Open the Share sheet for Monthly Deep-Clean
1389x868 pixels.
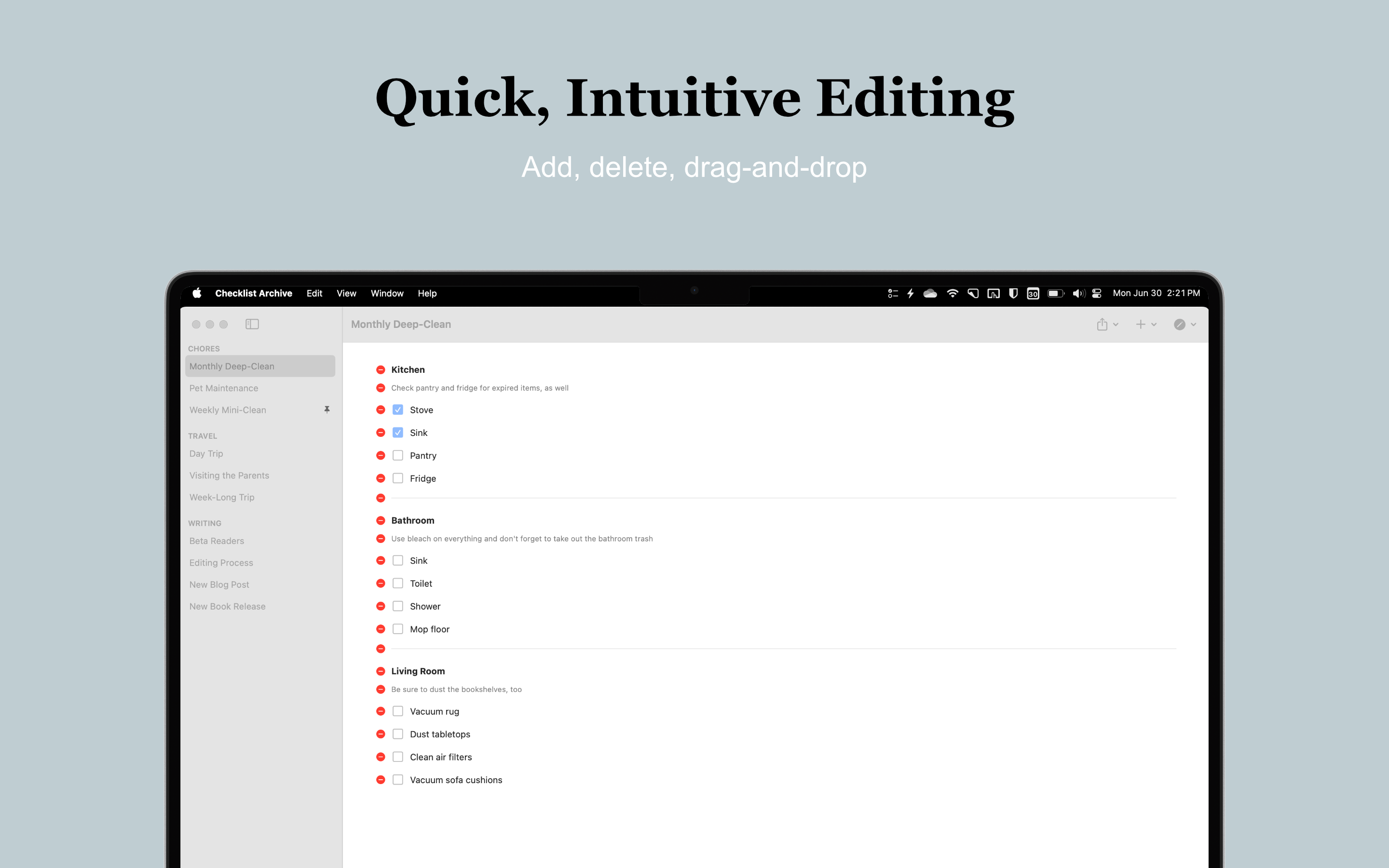click(1102, 325)
